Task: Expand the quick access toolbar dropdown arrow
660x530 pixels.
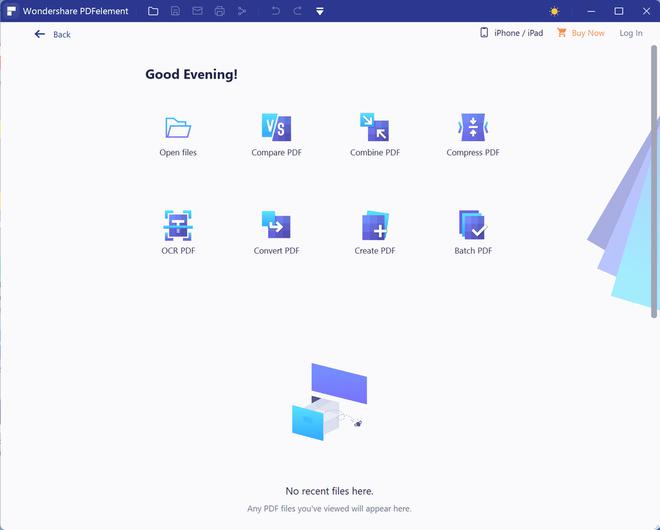Action: (320, 11)
